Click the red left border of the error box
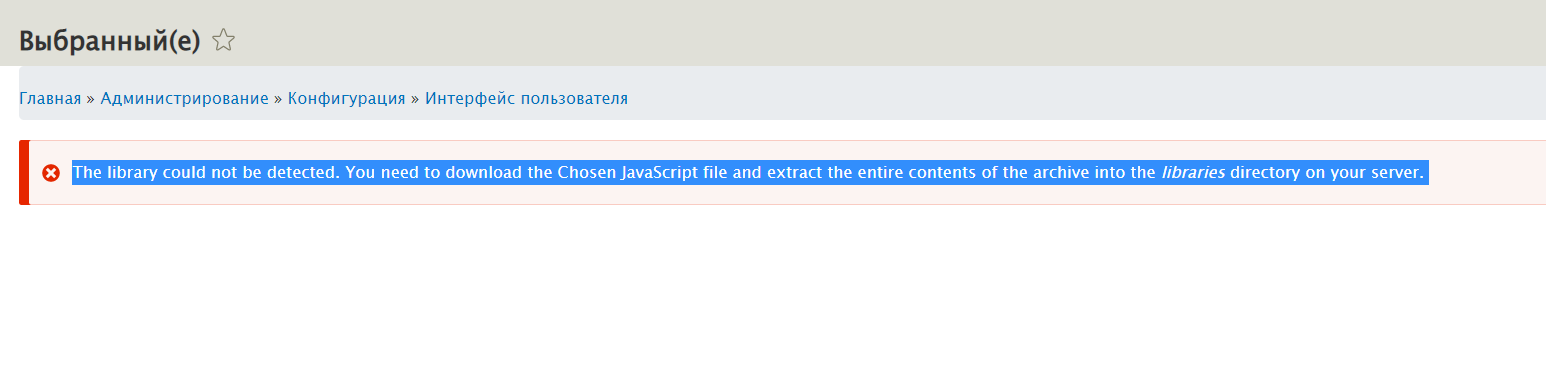 (x=24, y=172)
